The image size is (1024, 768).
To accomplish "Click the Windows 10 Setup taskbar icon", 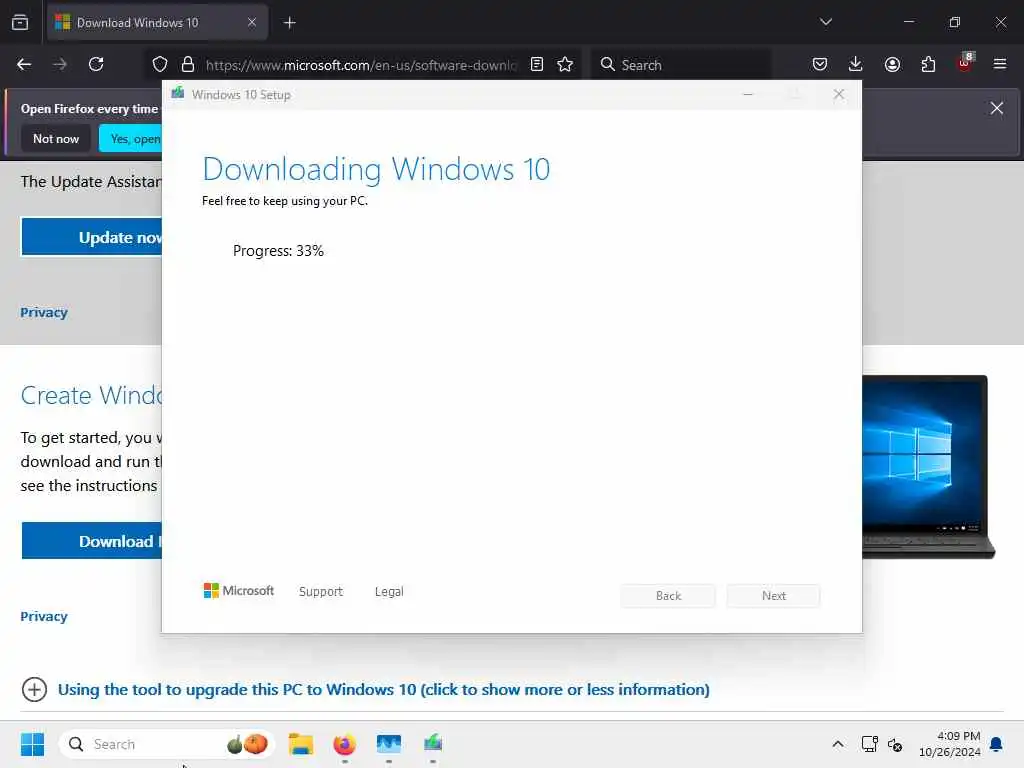I will [x=433, y=743].
